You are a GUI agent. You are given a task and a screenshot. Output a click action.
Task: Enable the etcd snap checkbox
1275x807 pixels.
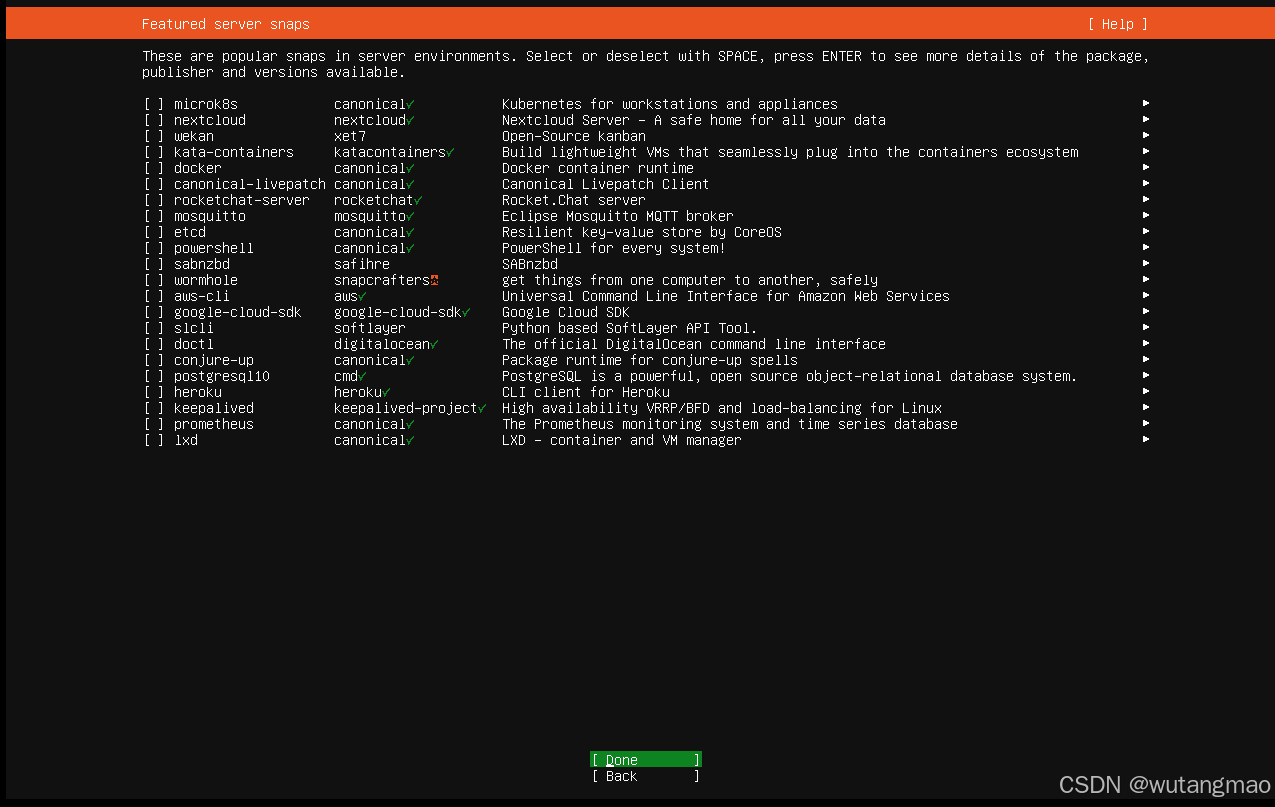click(x=153, y=232)
